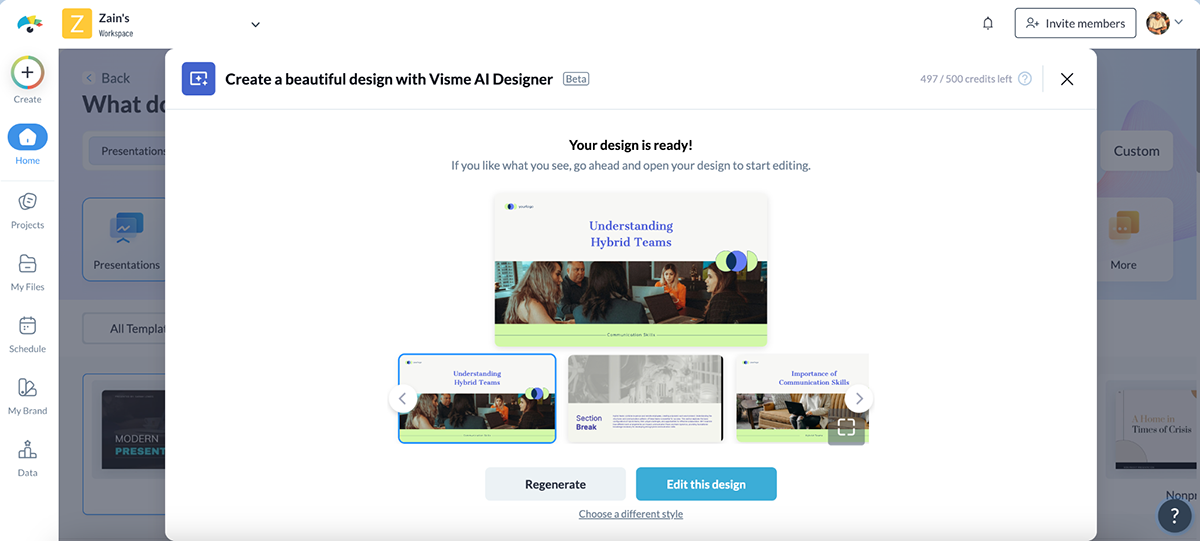Open Schedule in the sidebar
The width and height of the screenshot is (1200, 541).
tap(27, 334)
